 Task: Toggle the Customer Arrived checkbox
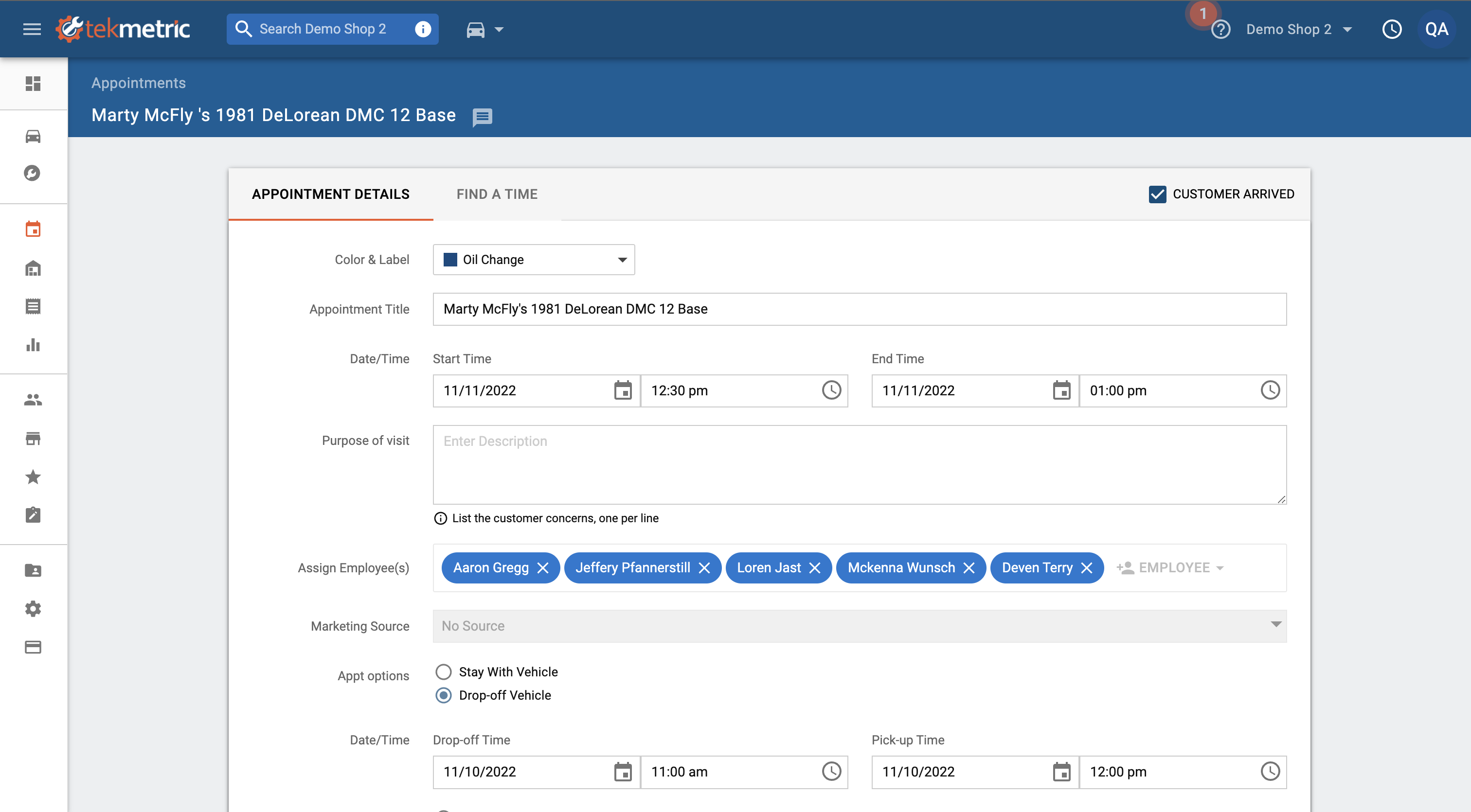point(1158,194)
